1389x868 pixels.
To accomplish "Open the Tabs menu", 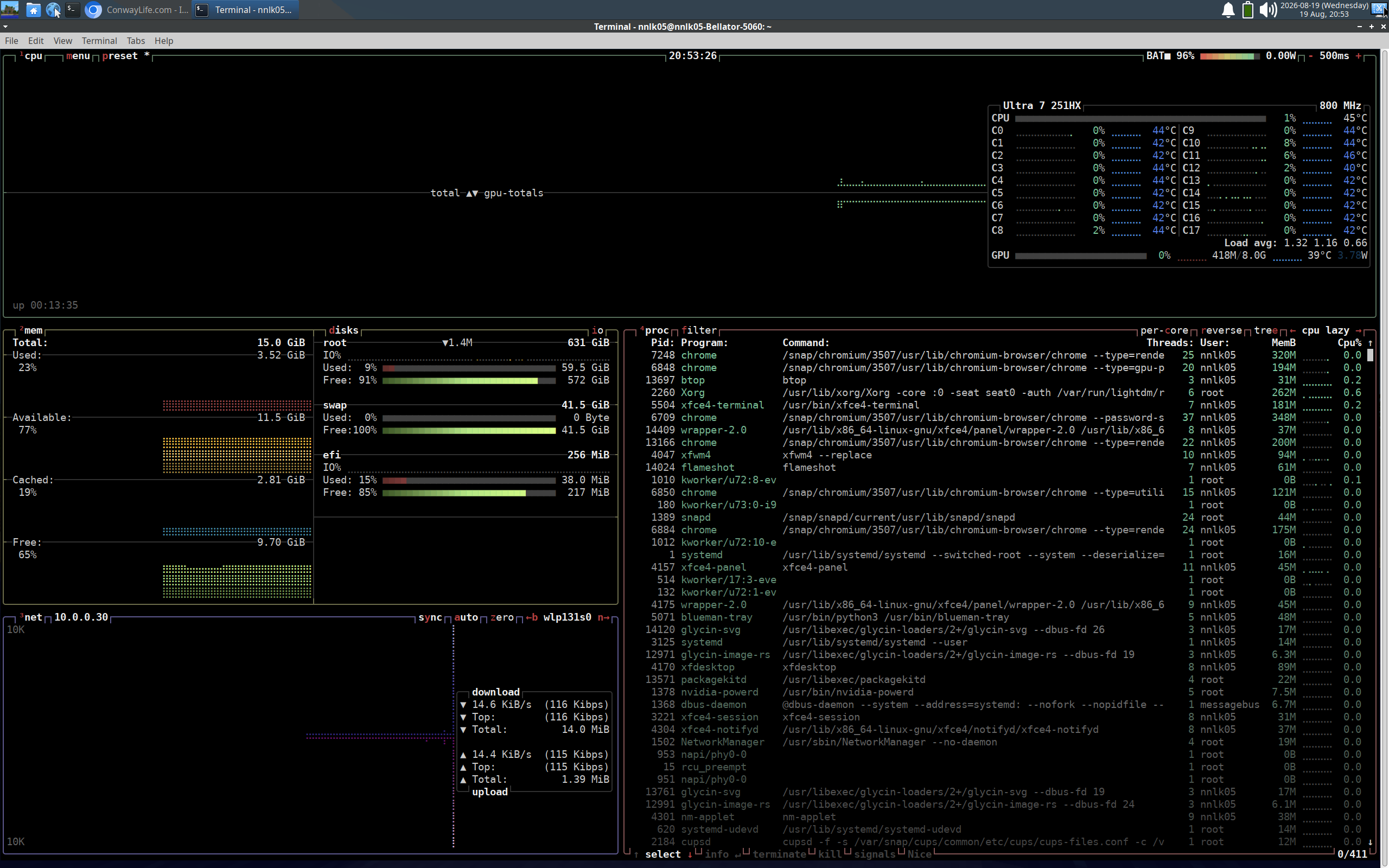I will point(136,41).
